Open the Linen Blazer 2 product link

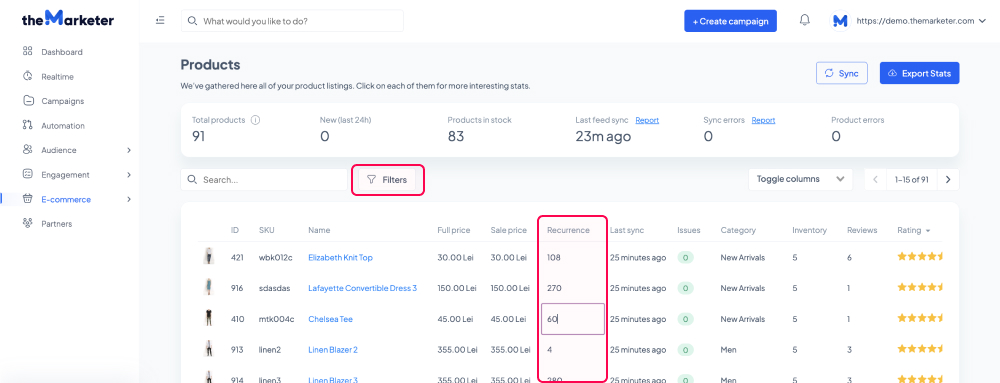pyautogui.click(x=333, y=350)
